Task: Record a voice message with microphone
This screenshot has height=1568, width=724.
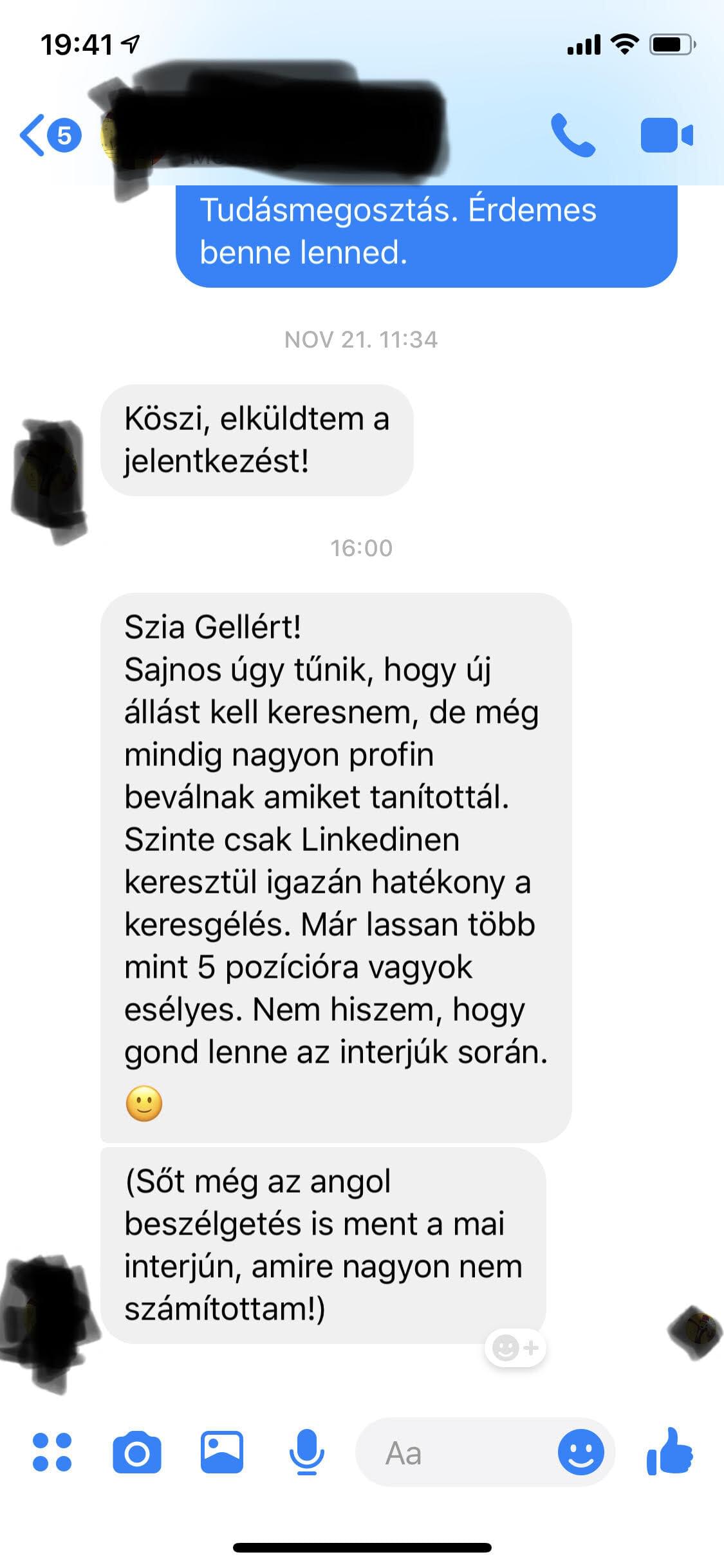Action: [x=306, y=1452]
